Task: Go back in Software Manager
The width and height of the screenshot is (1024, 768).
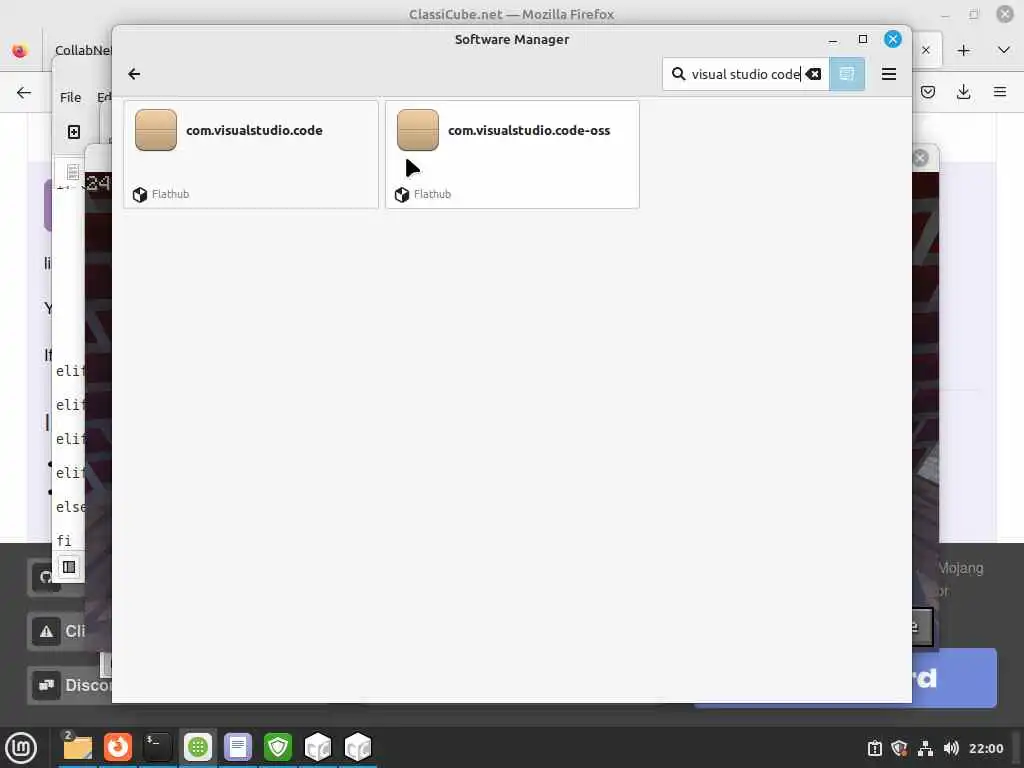Action: click(134, 74)
